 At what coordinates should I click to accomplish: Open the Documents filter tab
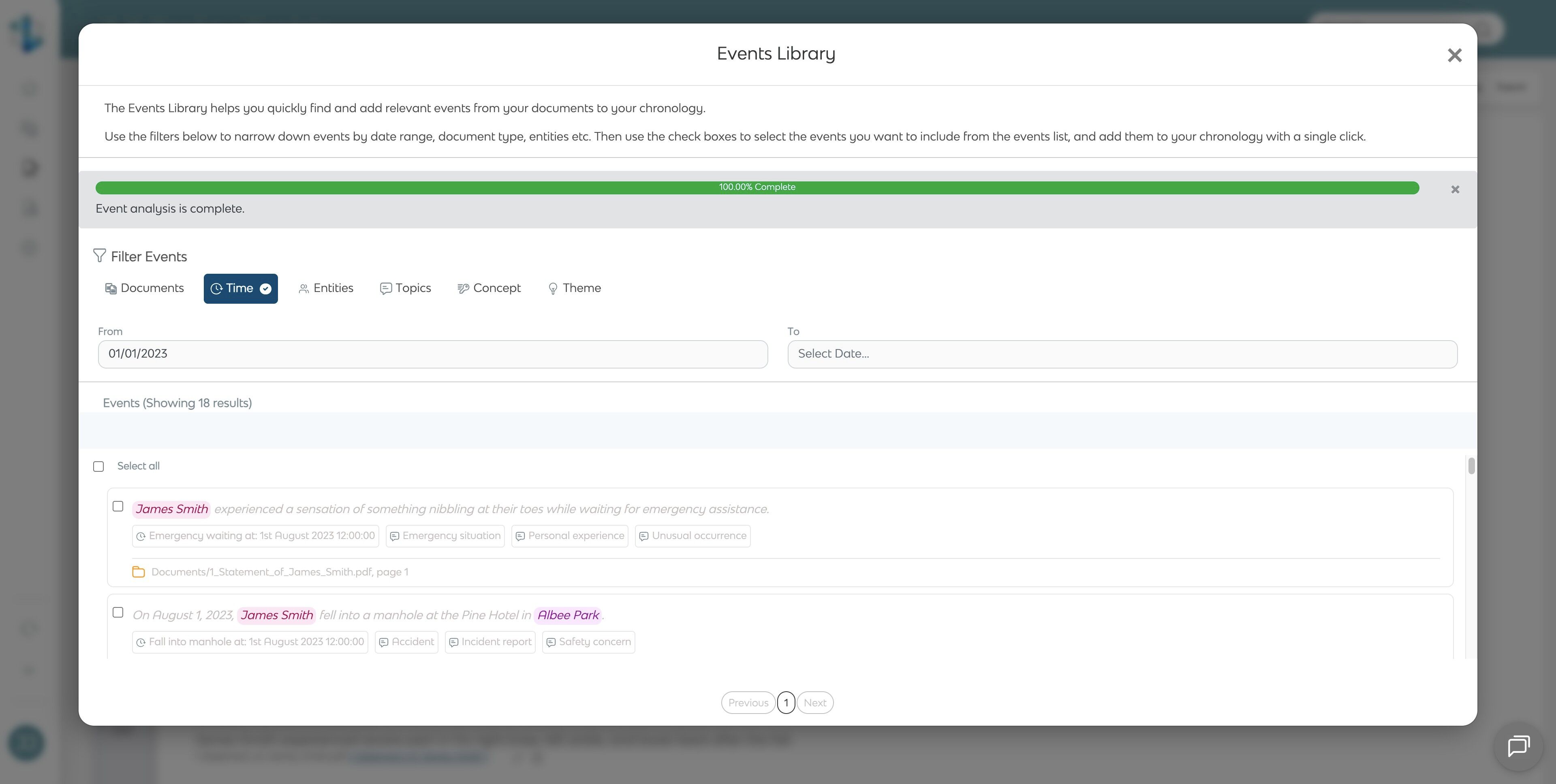pos(144,288)
